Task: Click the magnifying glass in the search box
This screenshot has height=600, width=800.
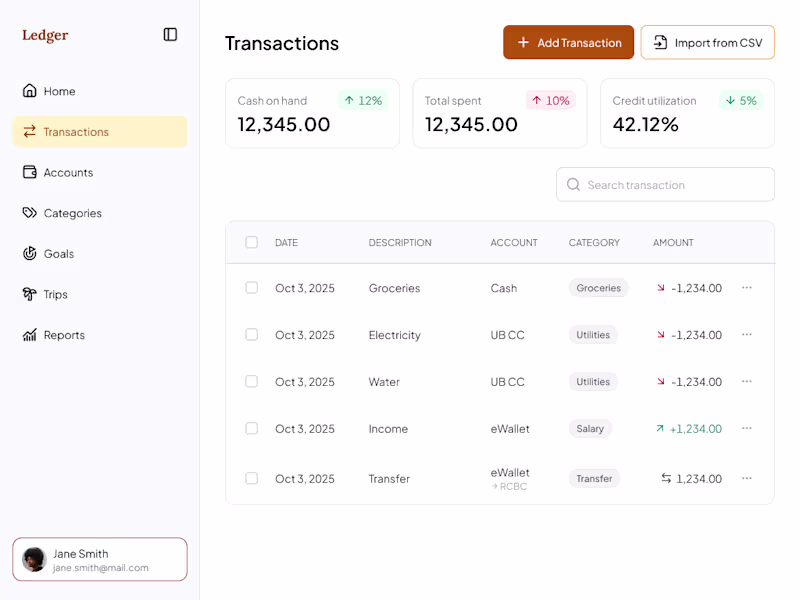Action: [573, 184]
